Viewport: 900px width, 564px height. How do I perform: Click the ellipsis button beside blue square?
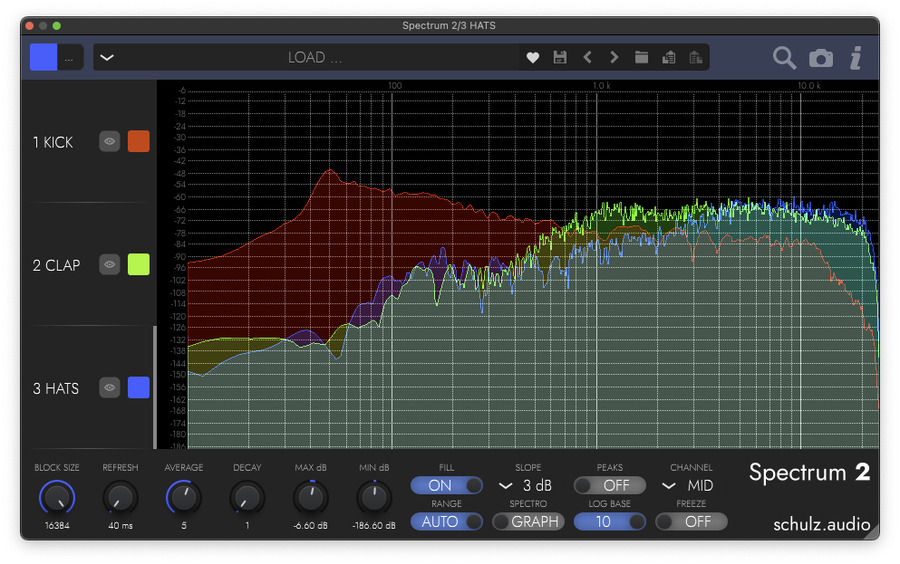pyautogui.click(x=69, y=57)
